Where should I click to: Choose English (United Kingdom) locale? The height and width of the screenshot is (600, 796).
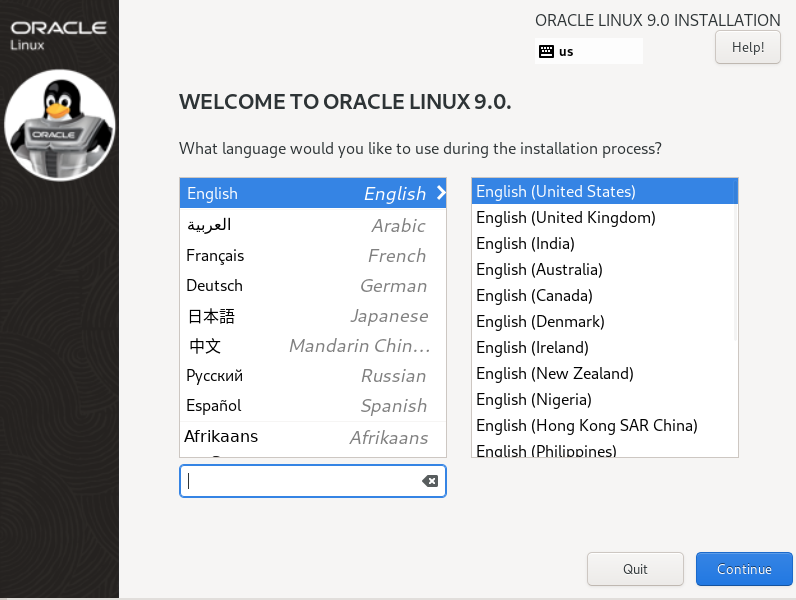605,217
